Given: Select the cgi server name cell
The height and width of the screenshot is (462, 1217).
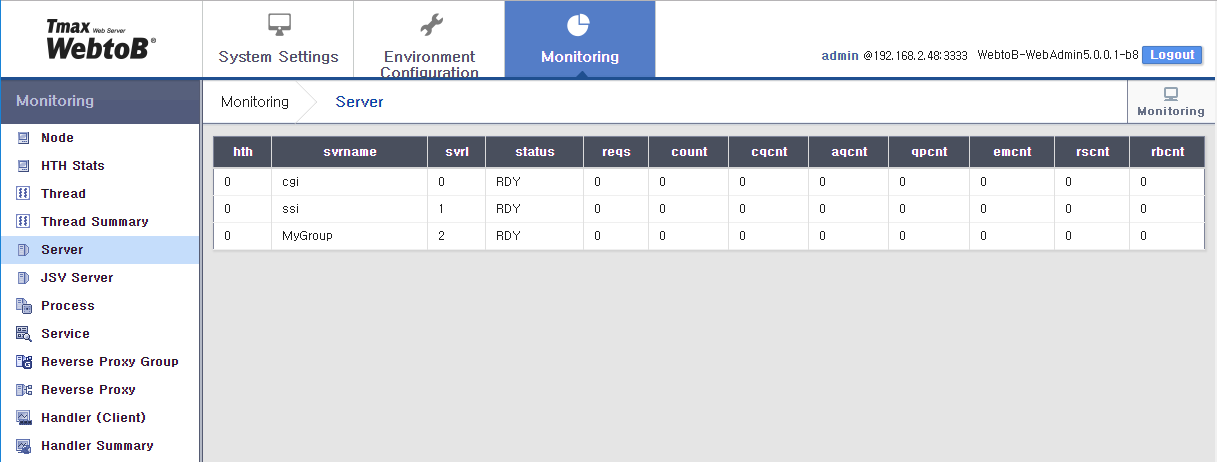Looking at the screenshot, I should pyautogui.click(x=350, y=182).
